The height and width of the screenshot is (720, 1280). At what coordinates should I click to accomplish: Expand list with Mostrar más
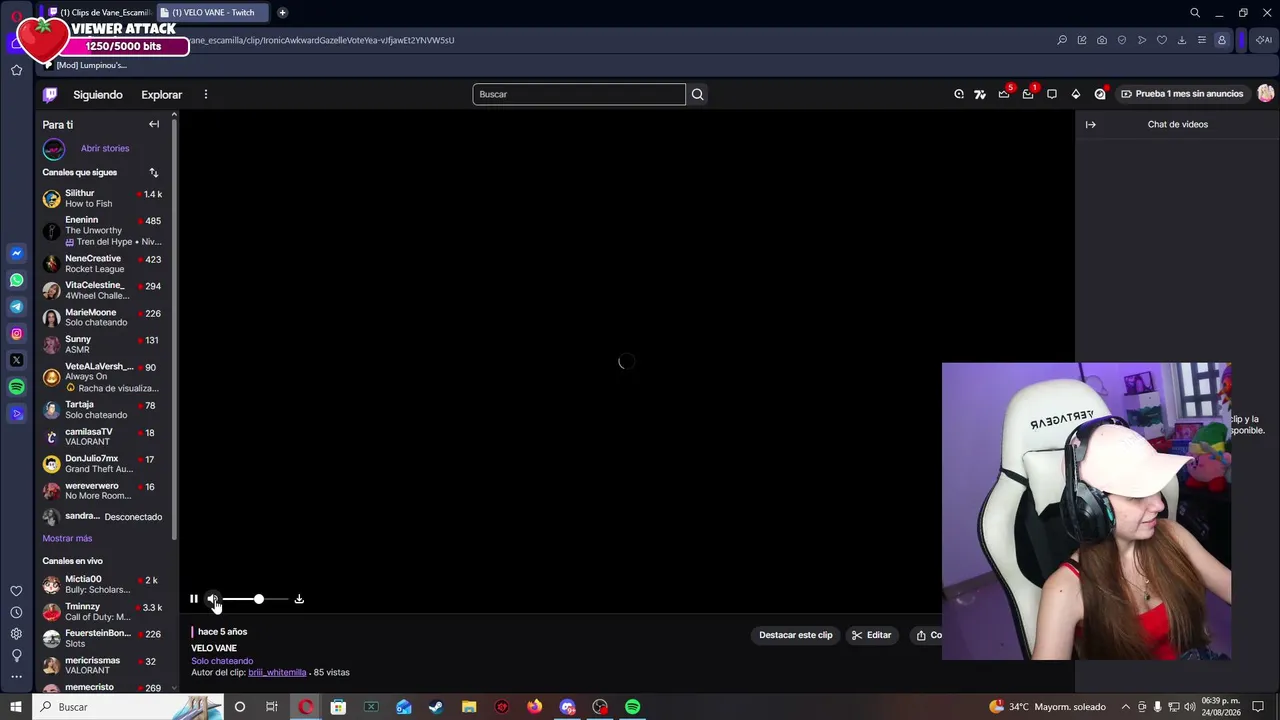67,538
